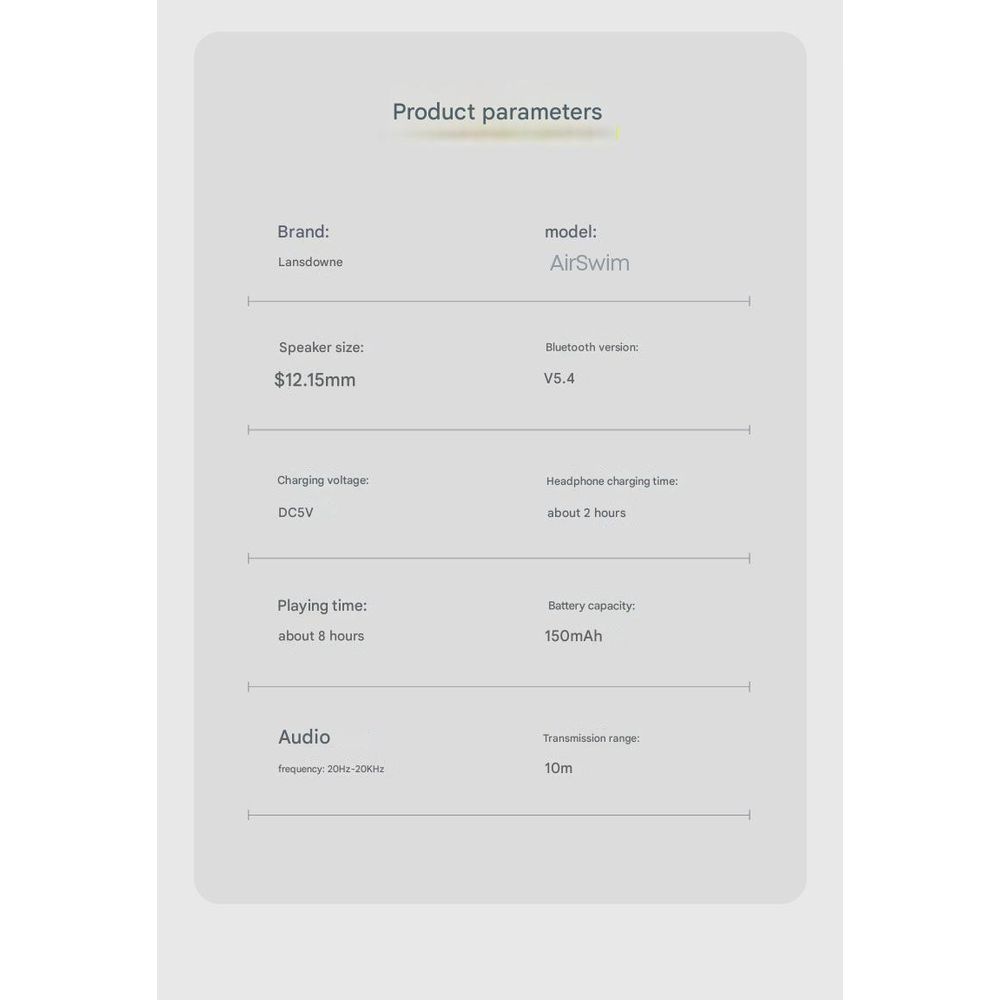
Task: Select the about 2 hours value
Action: [586, 513]
